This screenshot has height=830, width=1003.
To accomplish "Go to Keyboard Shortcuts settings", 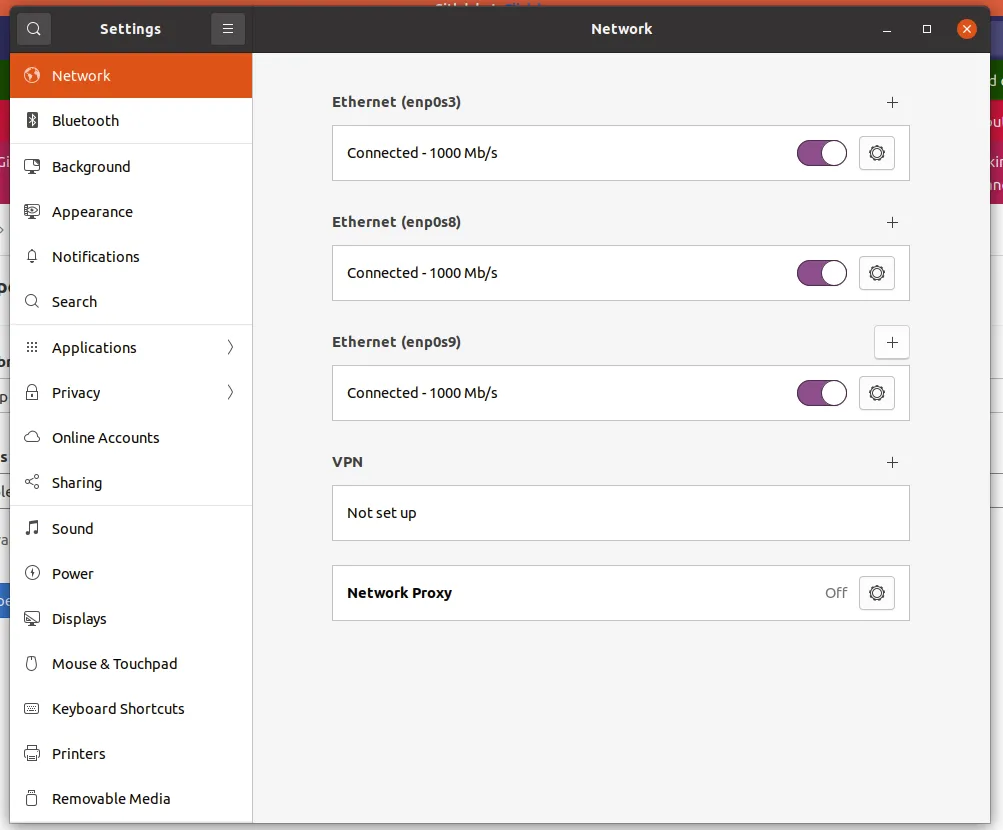I will [x=118, y=709].
